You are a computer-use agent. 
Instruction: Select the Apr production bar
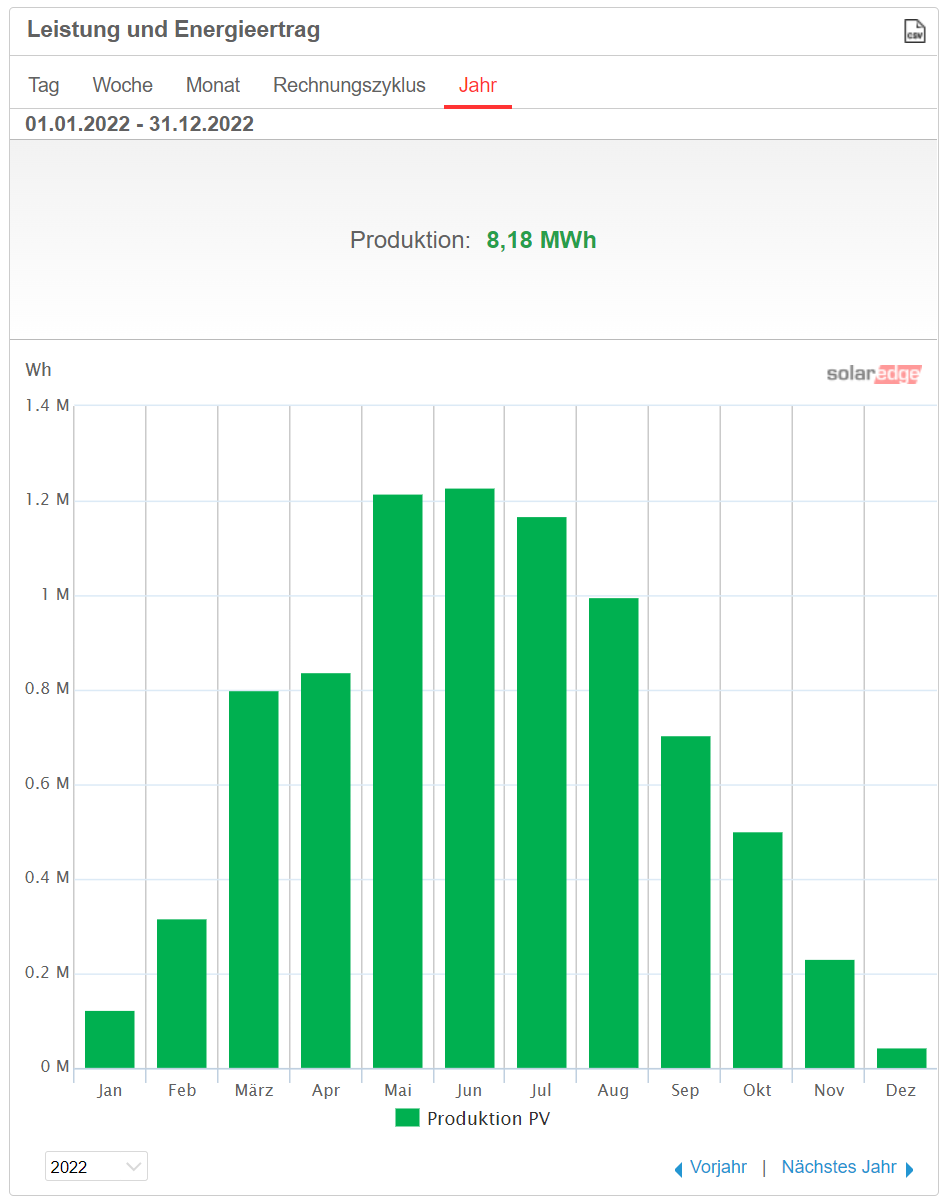(326, 870)
